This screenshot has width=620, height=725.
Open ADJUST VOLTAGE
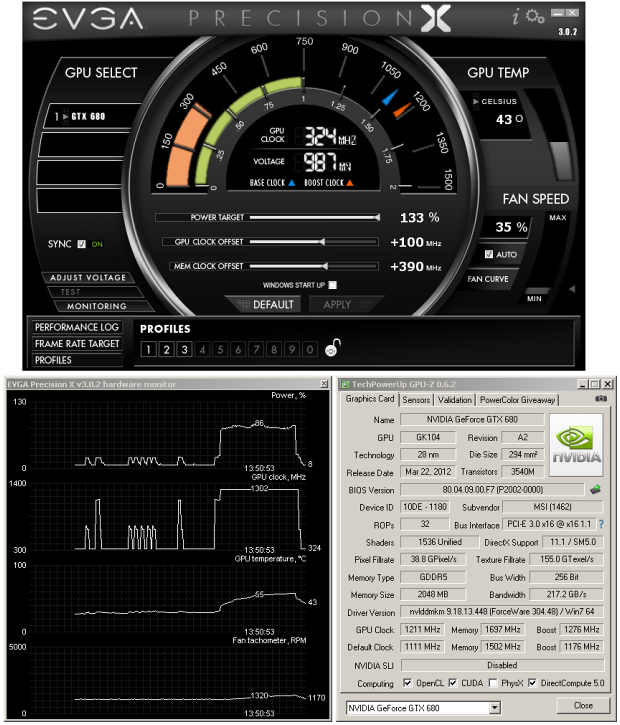(88, 277)
